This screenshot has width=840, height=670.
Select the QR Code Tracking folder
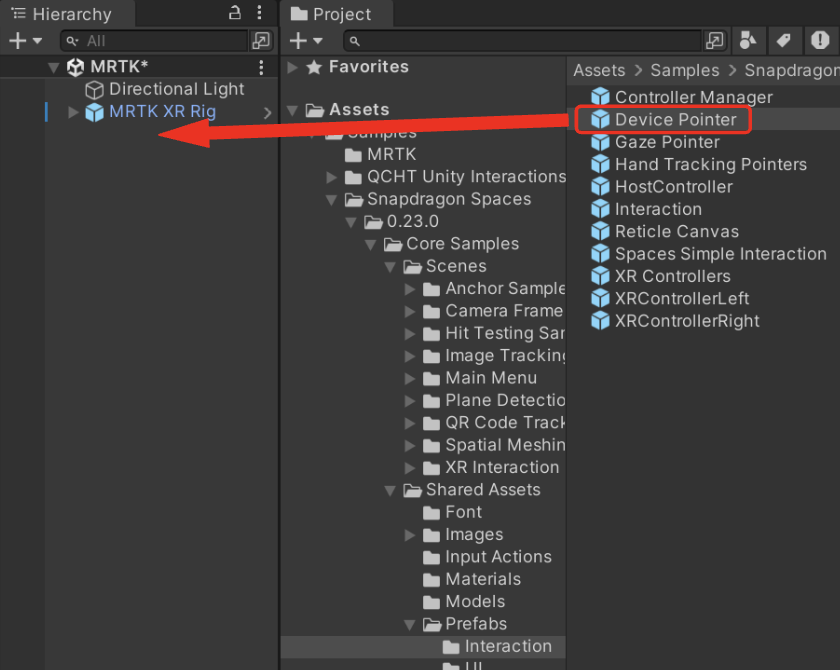pos(494,423)
